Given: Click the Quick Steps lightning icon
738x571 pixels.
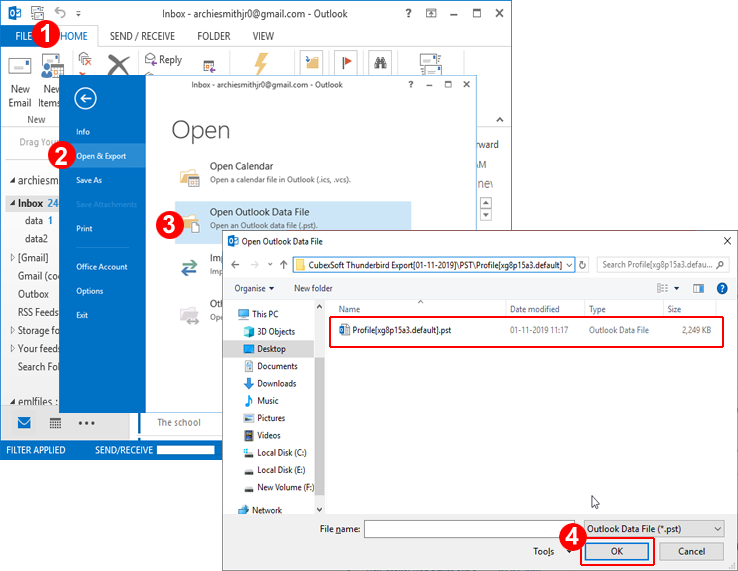Looking at the screenshot, I should tap(261, 63).
